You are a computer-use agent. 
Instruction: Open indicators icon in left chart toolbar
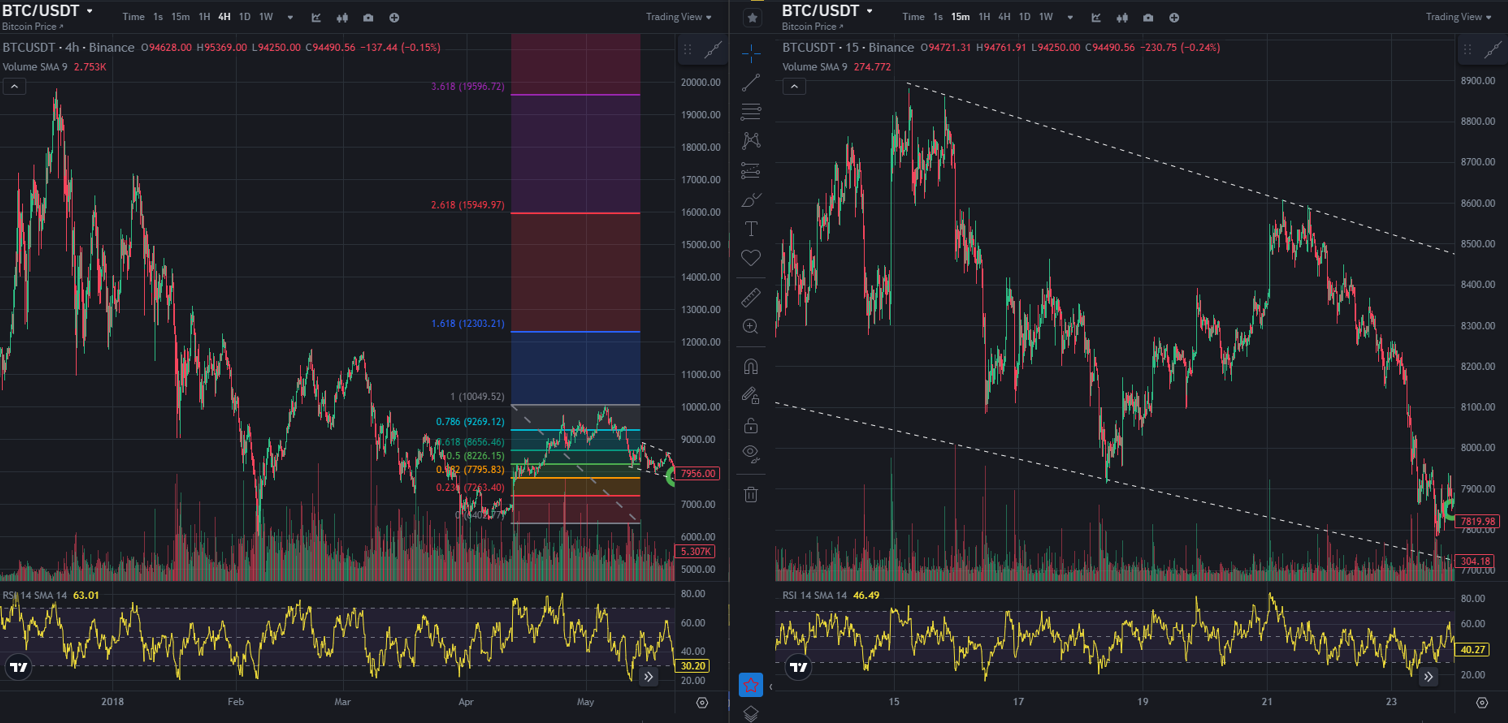[x=317, y=17]
